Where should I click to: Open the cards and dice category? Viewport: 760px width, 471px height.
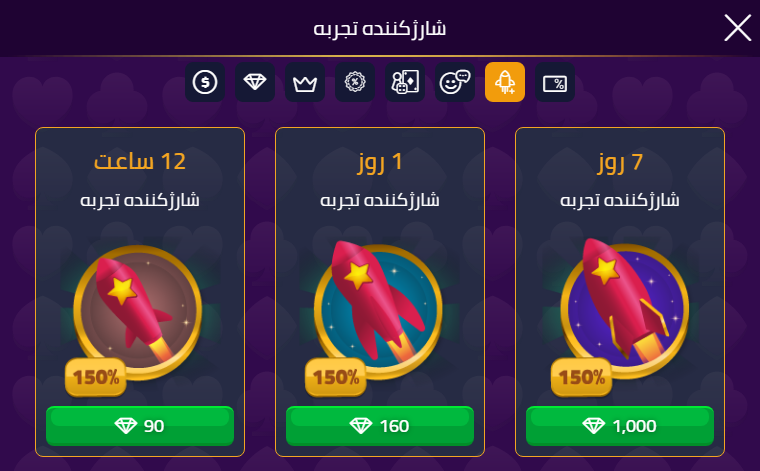click(x=405, y=82)
